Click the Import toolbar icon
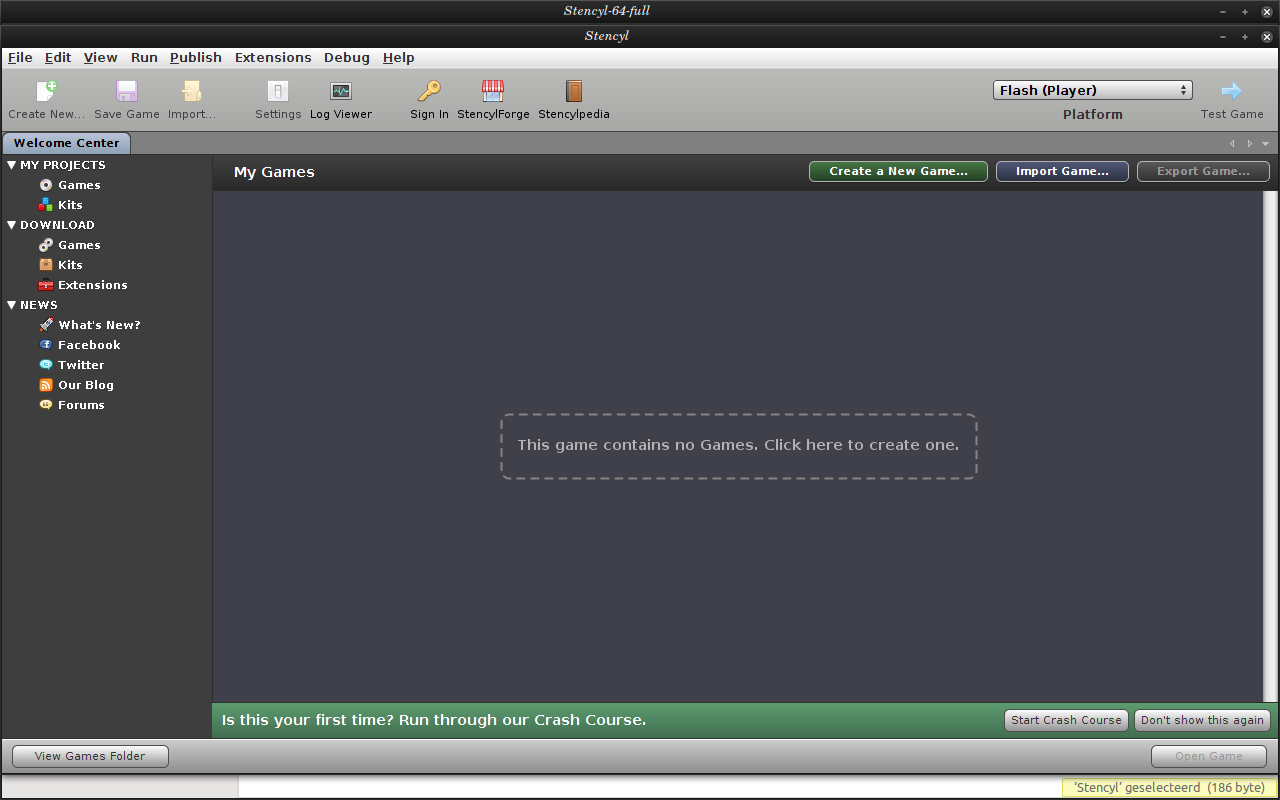 191,91
